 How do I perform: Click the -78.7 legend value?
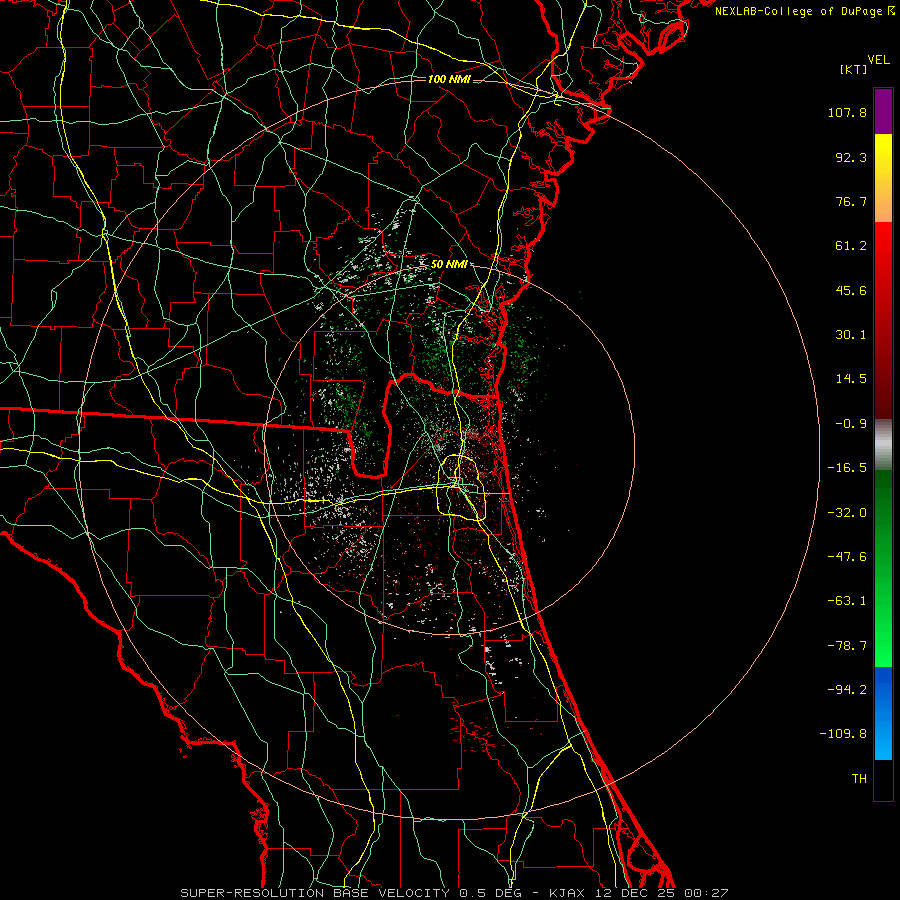pyautogui.click(x=847, y=646)
